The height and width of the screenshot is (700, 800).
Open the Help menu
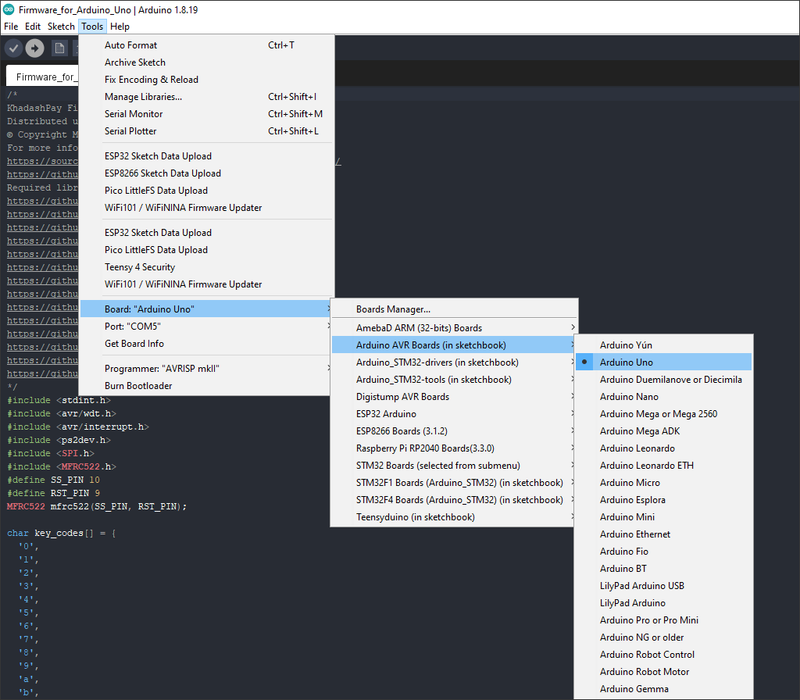click(x=120, y=27)
